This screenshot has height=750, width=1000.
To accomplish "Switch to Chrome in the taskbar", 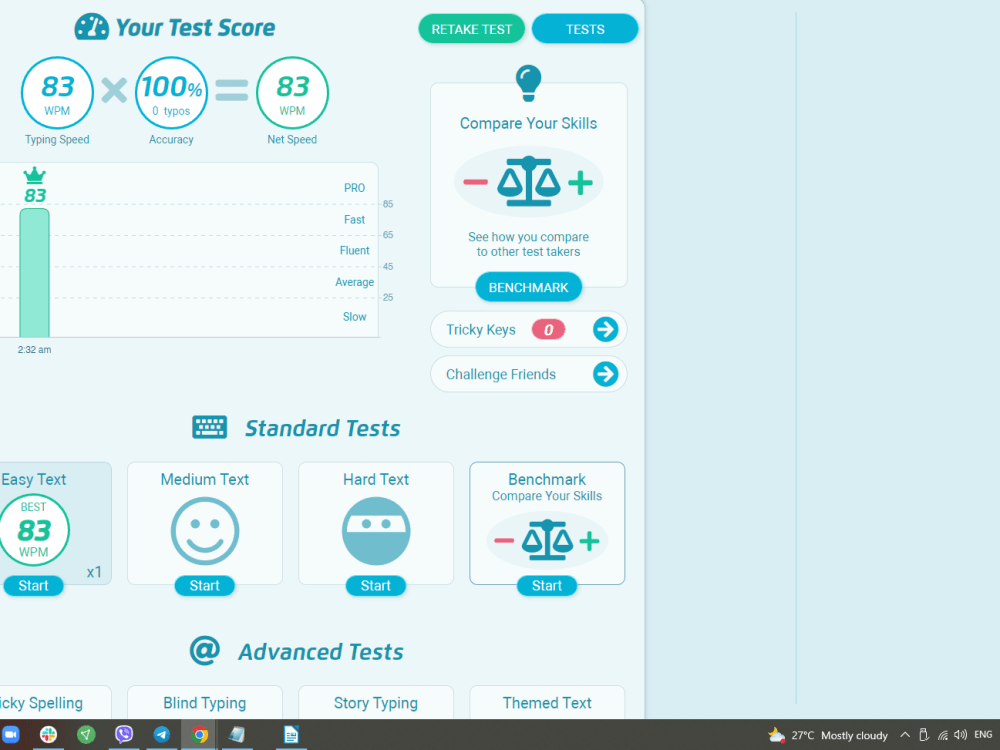I will 200,735.
